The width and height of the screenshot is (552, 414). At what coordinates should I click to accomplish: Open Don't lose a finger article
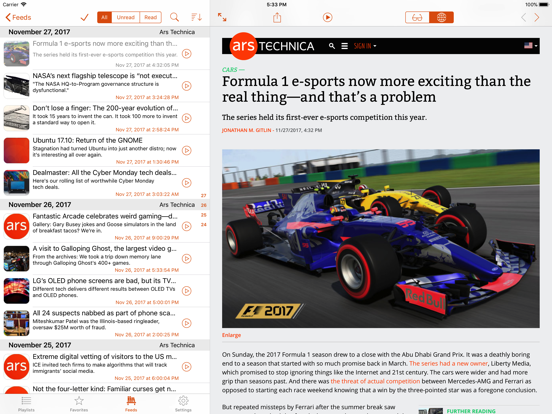pyautogui.click(x=105, y=118)
